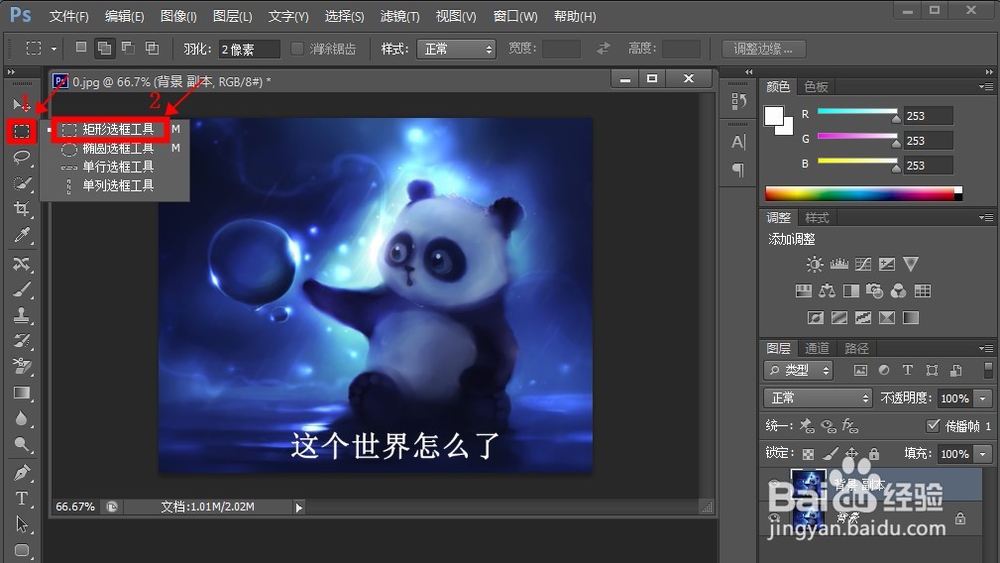This screenshot has height=563, width=1000.
Task: Open the Layers panel options menu
Action: [986, 348]
